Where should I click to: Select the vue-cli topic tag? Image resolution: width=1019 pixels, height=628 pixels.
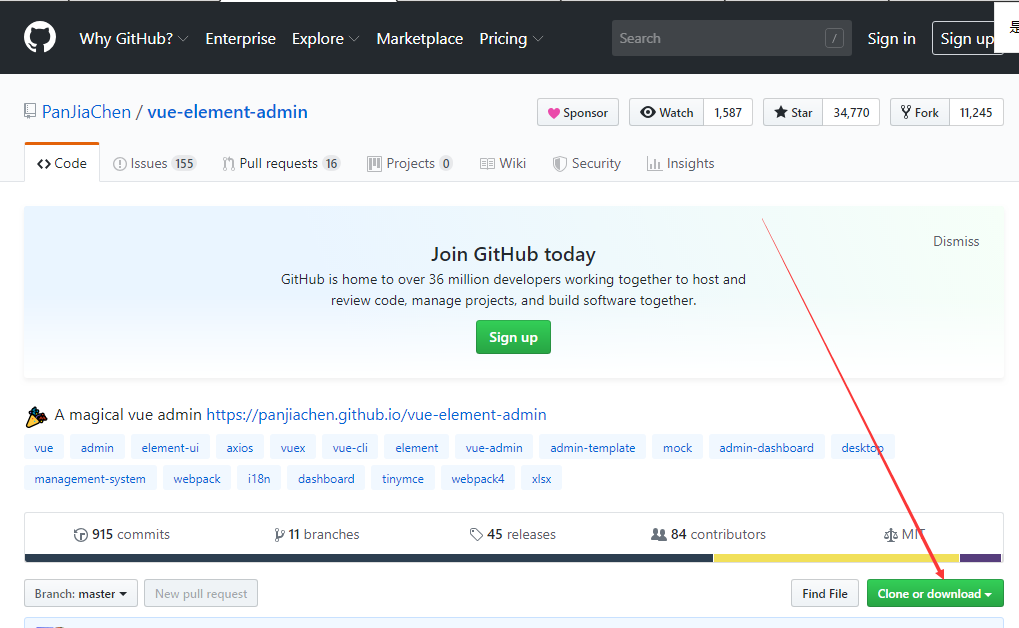[x=350, y=448]
